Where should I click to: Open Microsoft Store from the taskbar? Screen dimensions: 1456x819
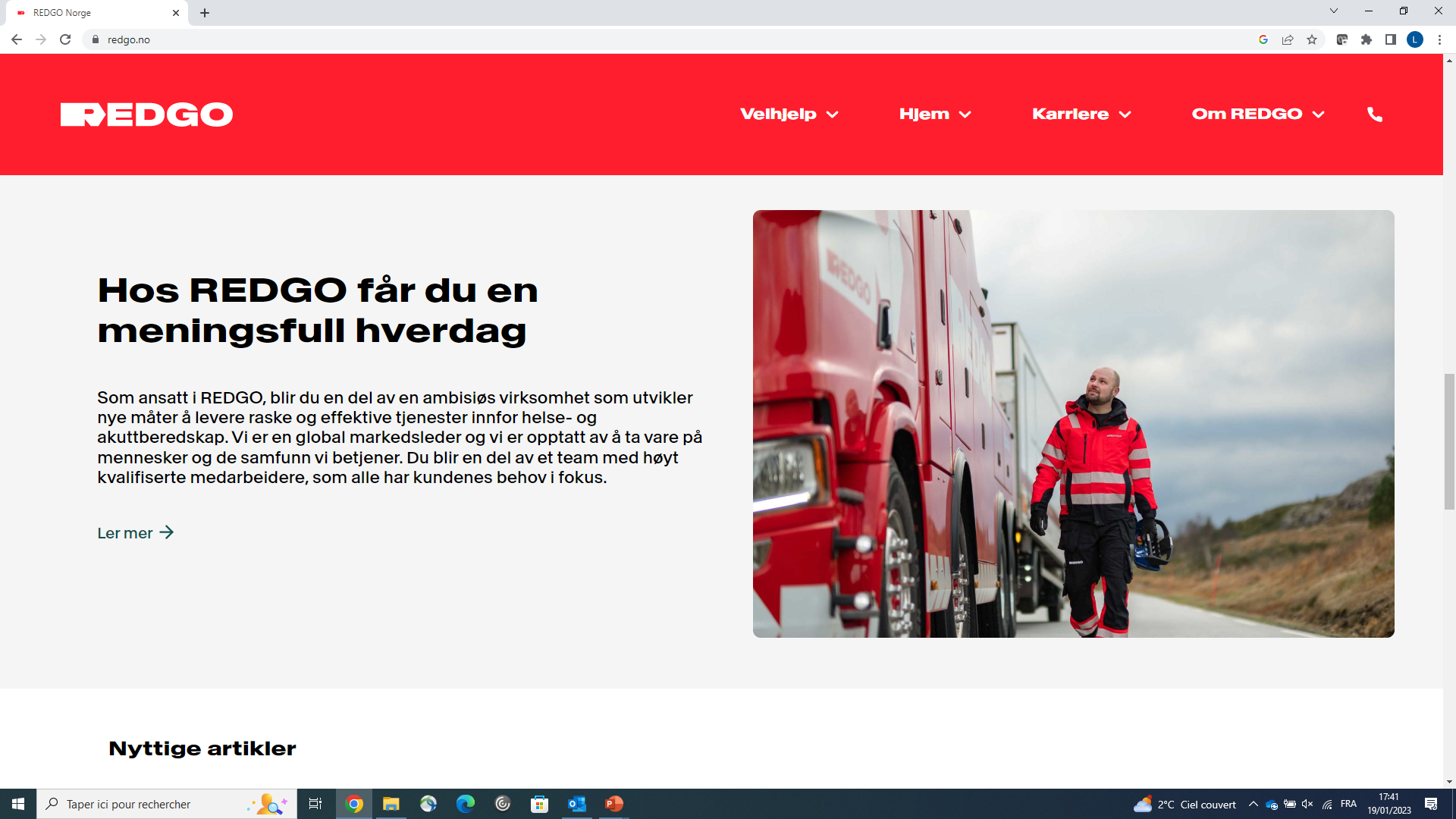[x=540, y=804]
